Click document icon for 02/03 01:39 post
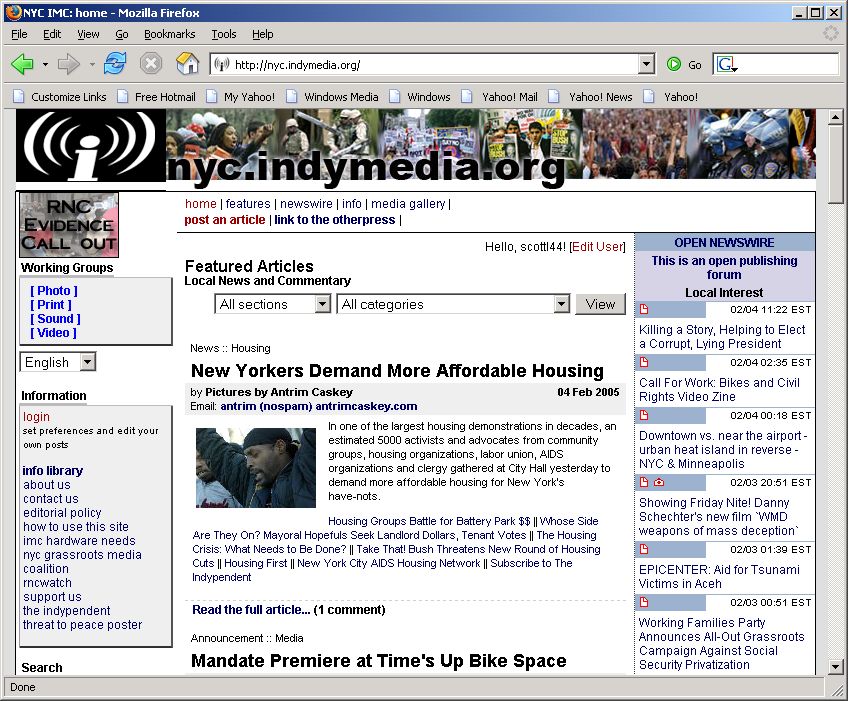This screenshot has height=701, width=848. point(644,549)
